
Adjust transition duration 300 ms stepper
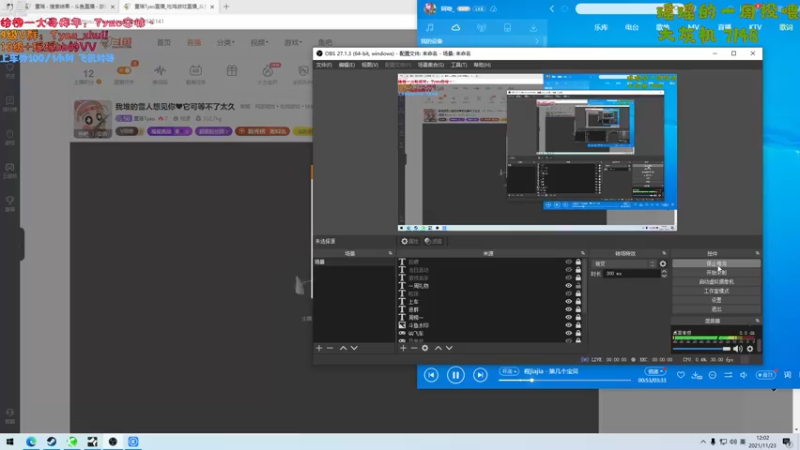click(664, 273)
